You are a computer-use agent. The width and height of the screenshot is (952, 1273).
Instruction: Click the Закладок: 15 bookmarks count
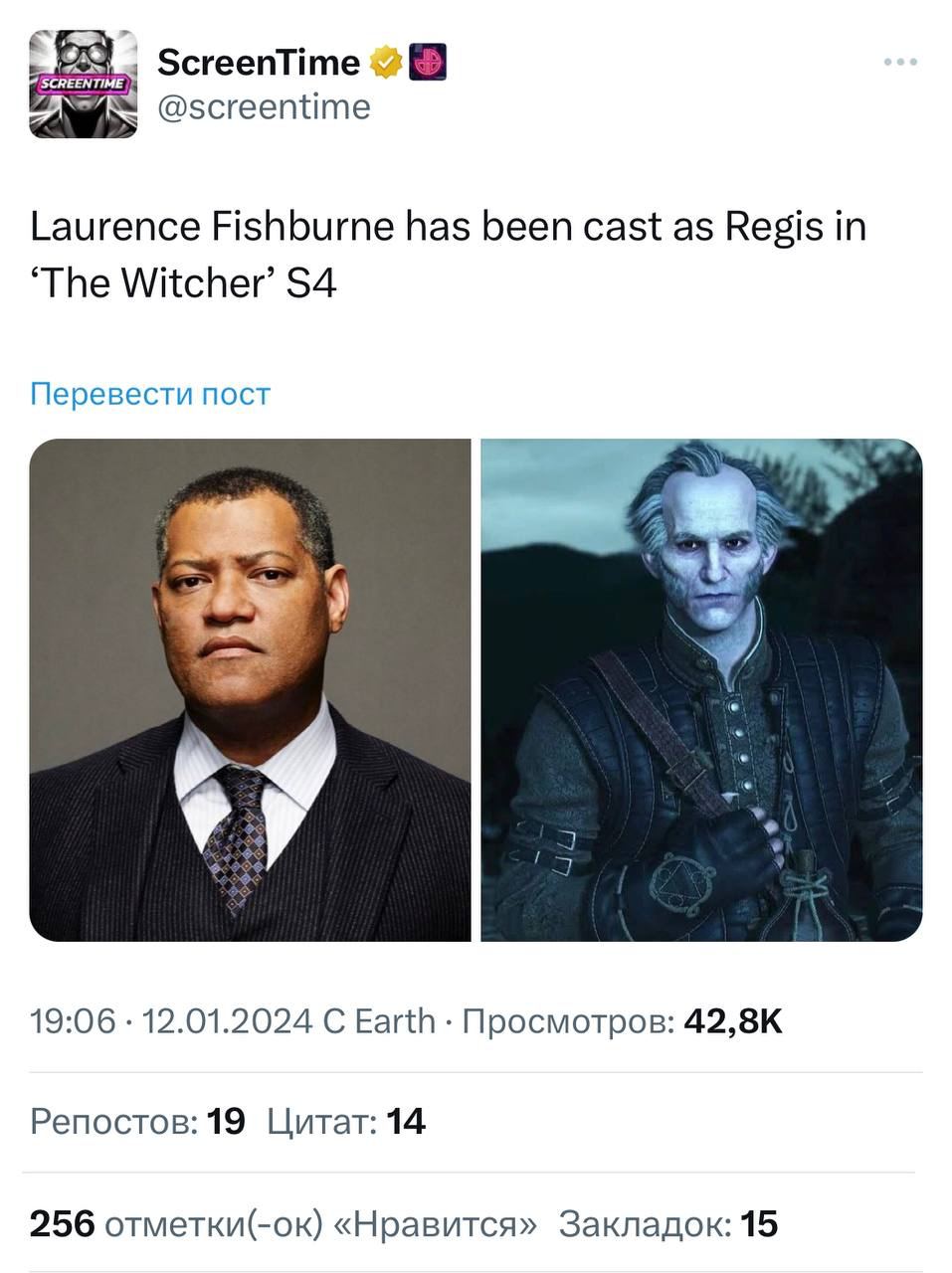(668, 1224)
